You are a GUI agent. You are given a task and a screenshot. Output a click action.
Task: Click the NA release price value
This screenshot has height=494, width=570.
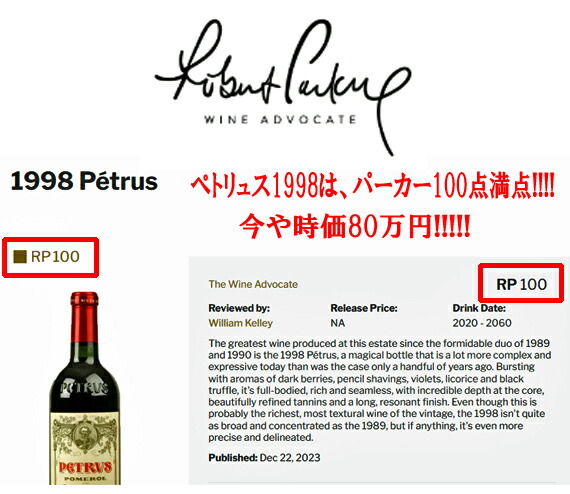click(x=338, y=323)
